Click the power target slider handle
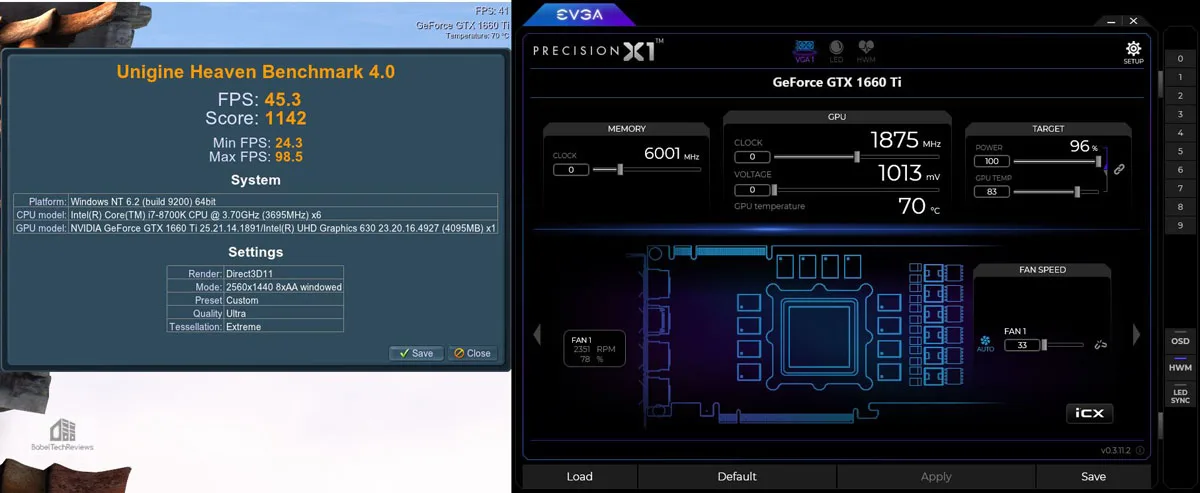 tap(1099, 161)
